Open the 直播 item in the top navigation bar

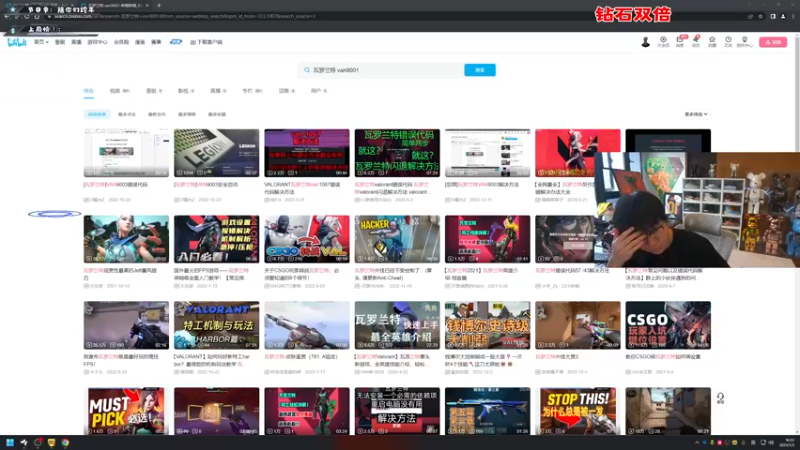pos(76,42)
